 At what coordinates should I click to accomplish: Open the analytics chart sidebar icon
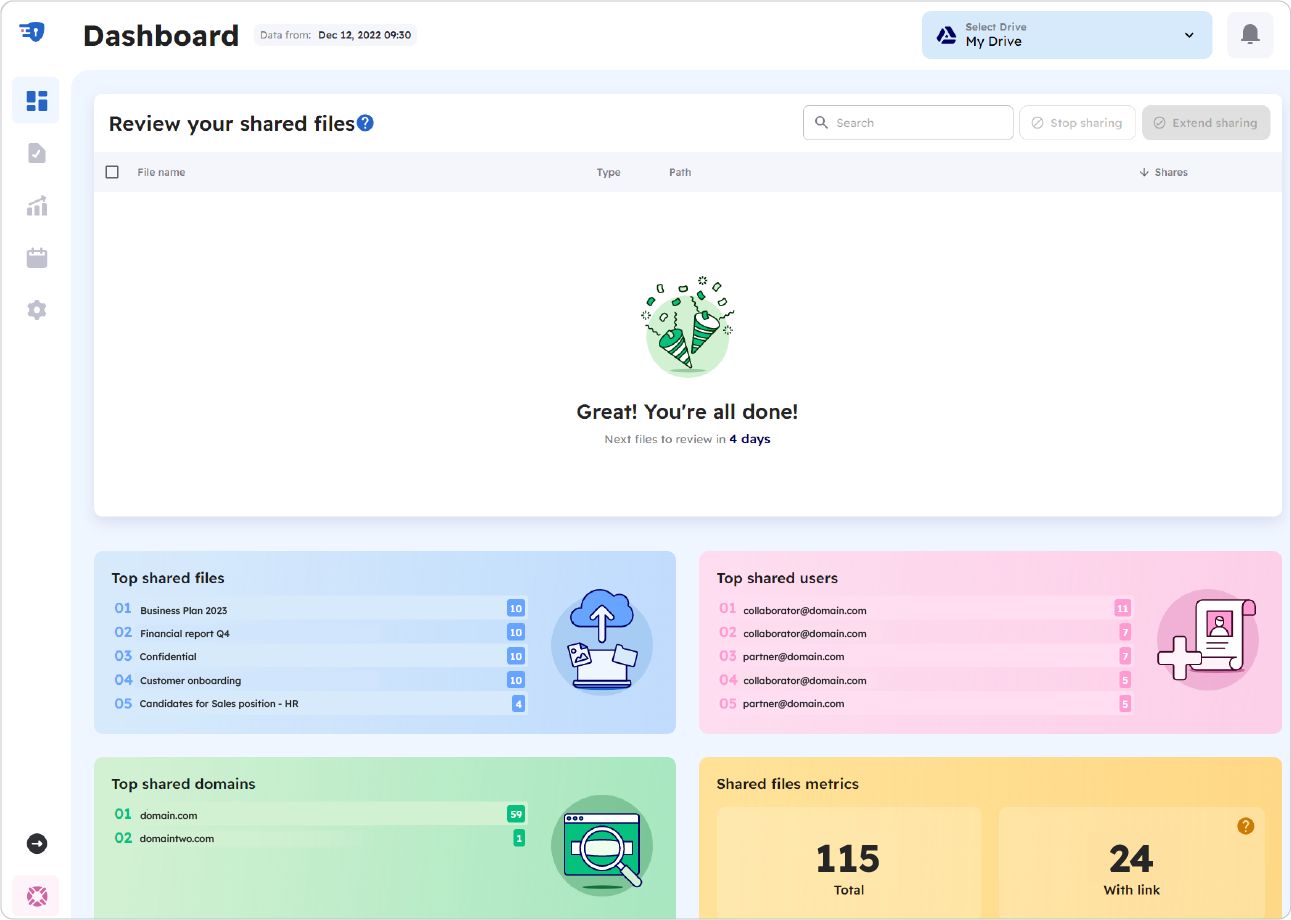37,206
